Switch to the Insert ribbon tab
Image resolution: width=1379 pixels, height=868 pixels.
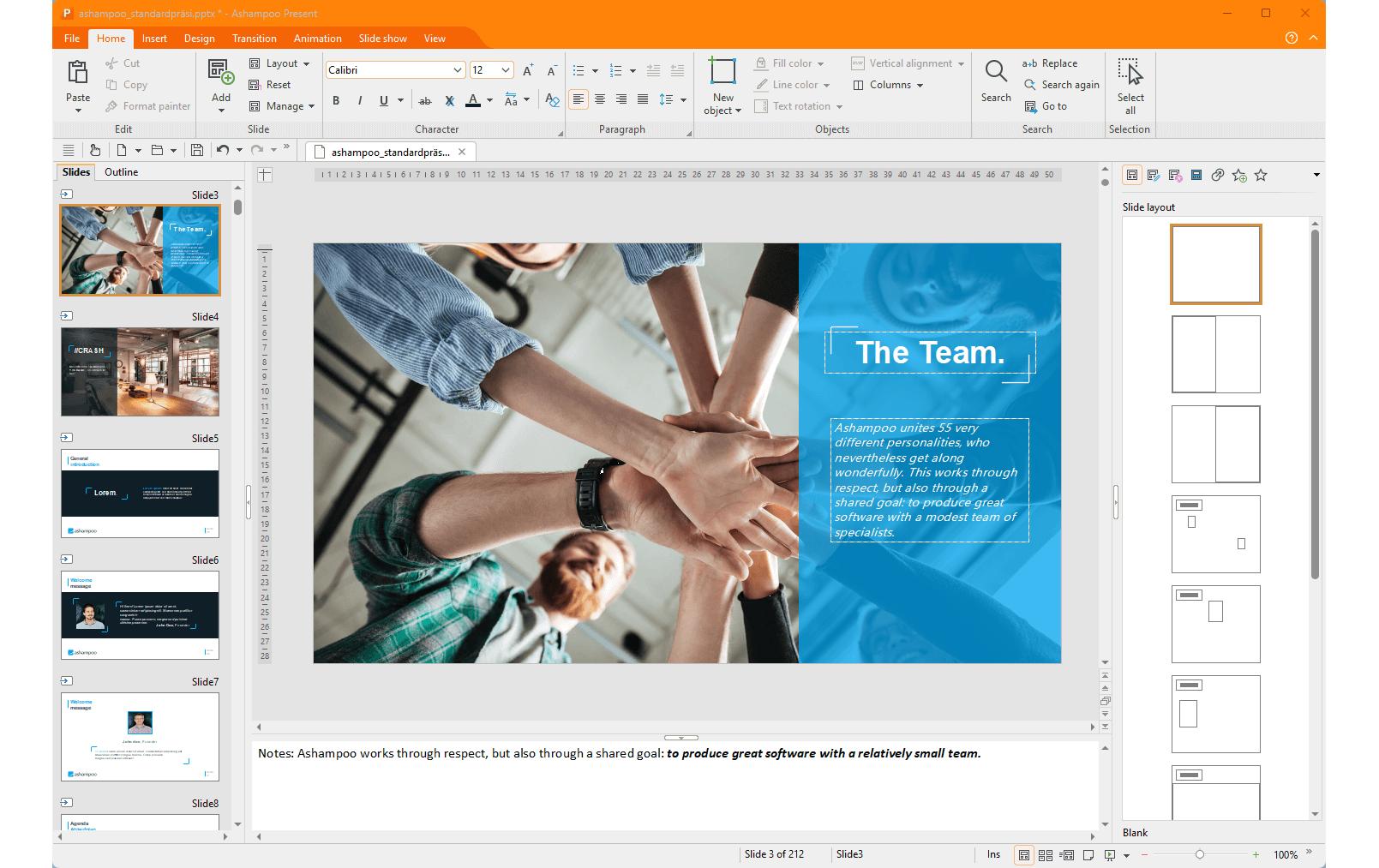[x=154, y=39]
